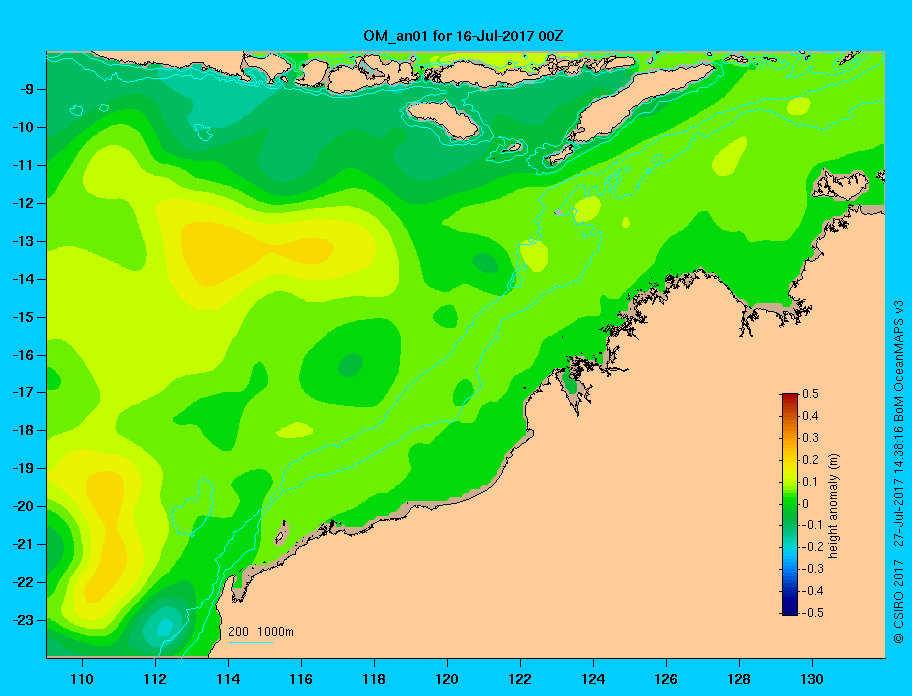The image size is (912, 696).
Task: Click longitude label 110 on the x-axis
Action: click(82, 679)
